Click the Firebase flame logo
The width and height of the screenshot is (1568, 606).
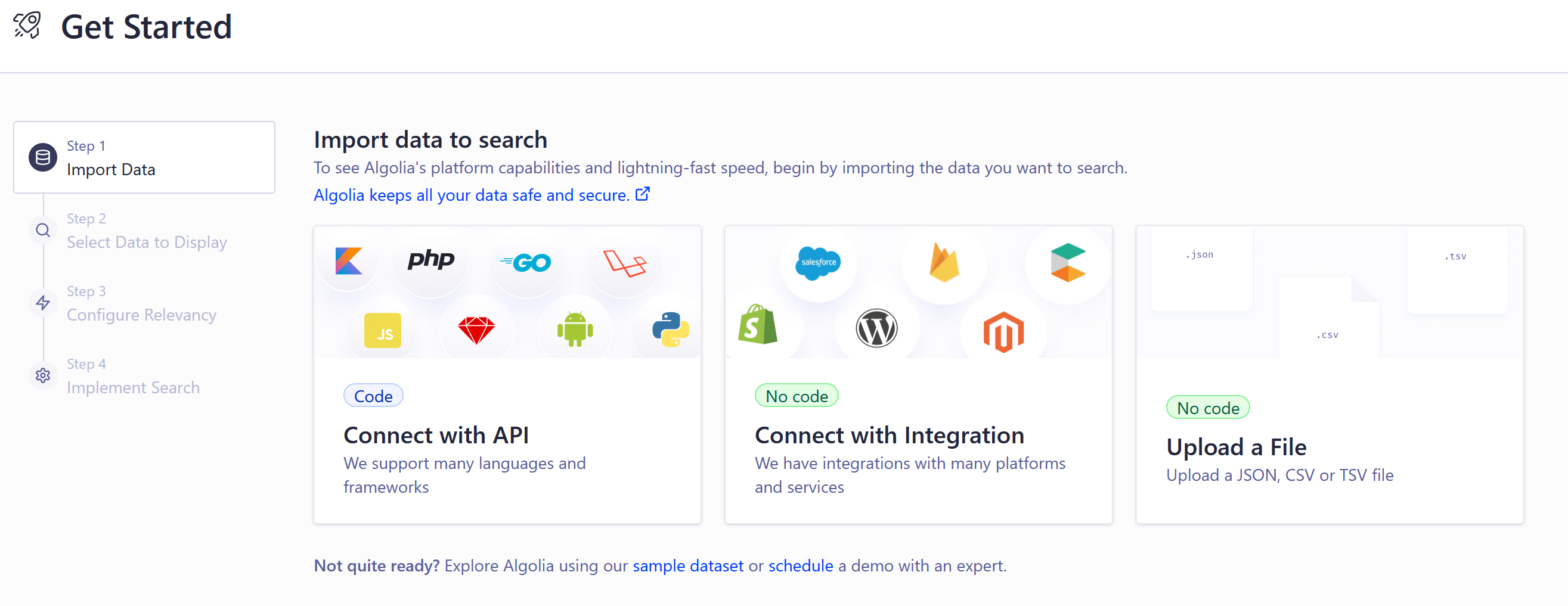pyautogui.click(x=944, y=262)
